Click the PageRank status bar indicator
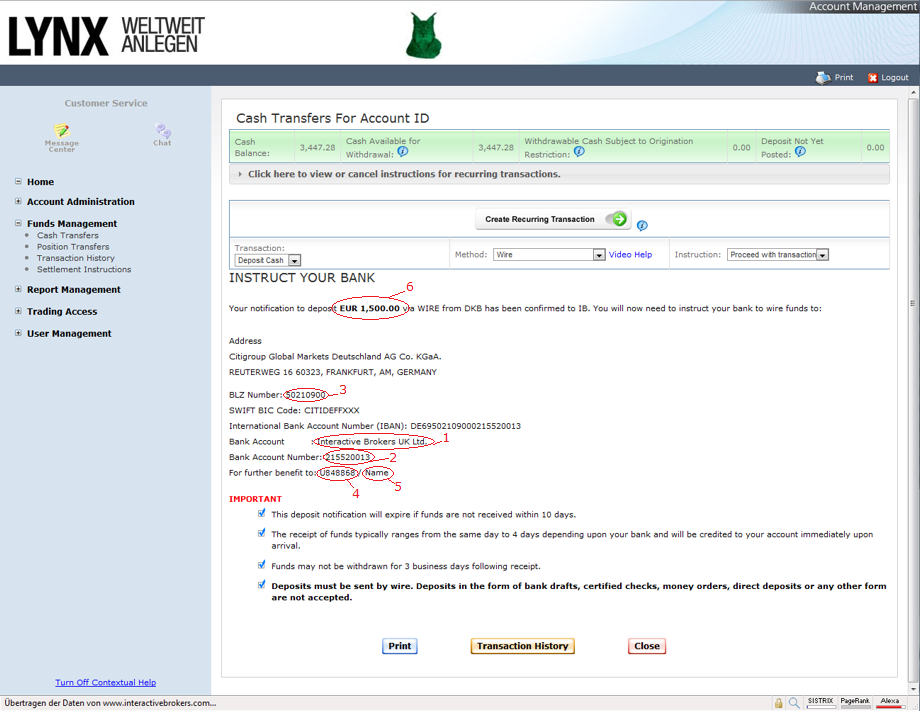Viewport: 920px width, 711px height. (x=855, y=702)
